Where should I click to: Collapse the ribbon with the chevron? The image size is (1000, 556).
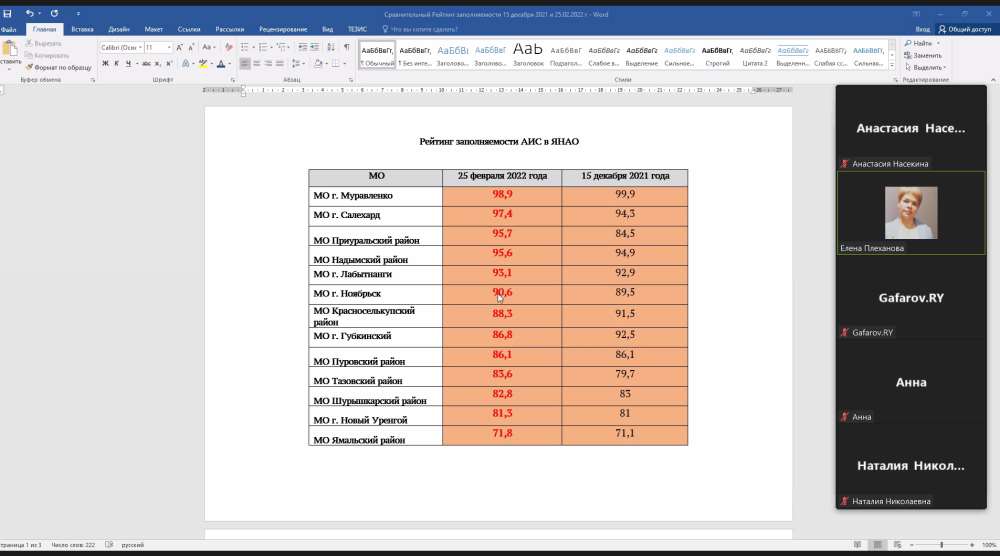[992, 80]
